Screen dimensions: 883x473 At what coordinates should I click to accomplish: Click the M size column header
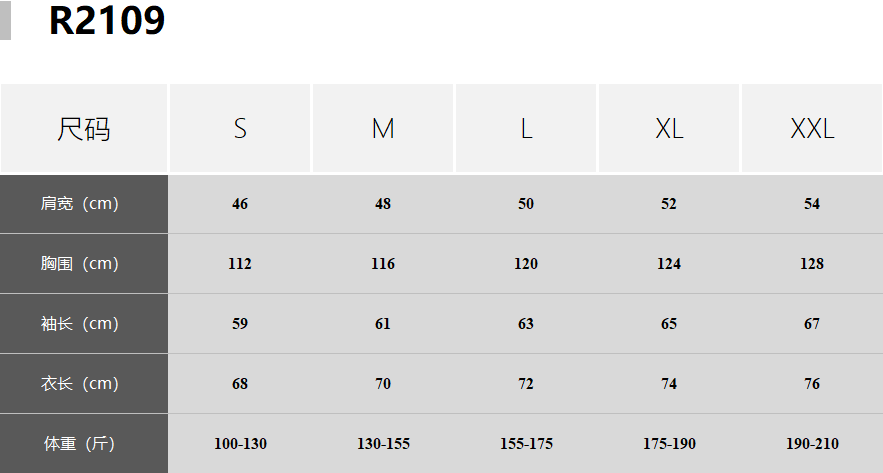point(383,129)
